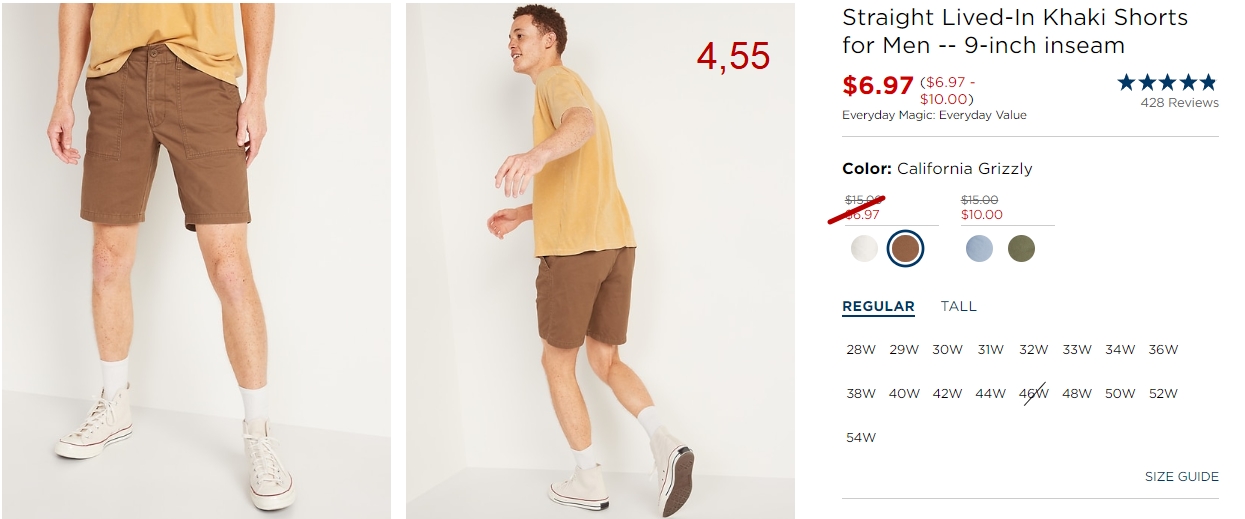Pick the 40W size option
Screen dimensions: 1245x519
coord(904,394)
